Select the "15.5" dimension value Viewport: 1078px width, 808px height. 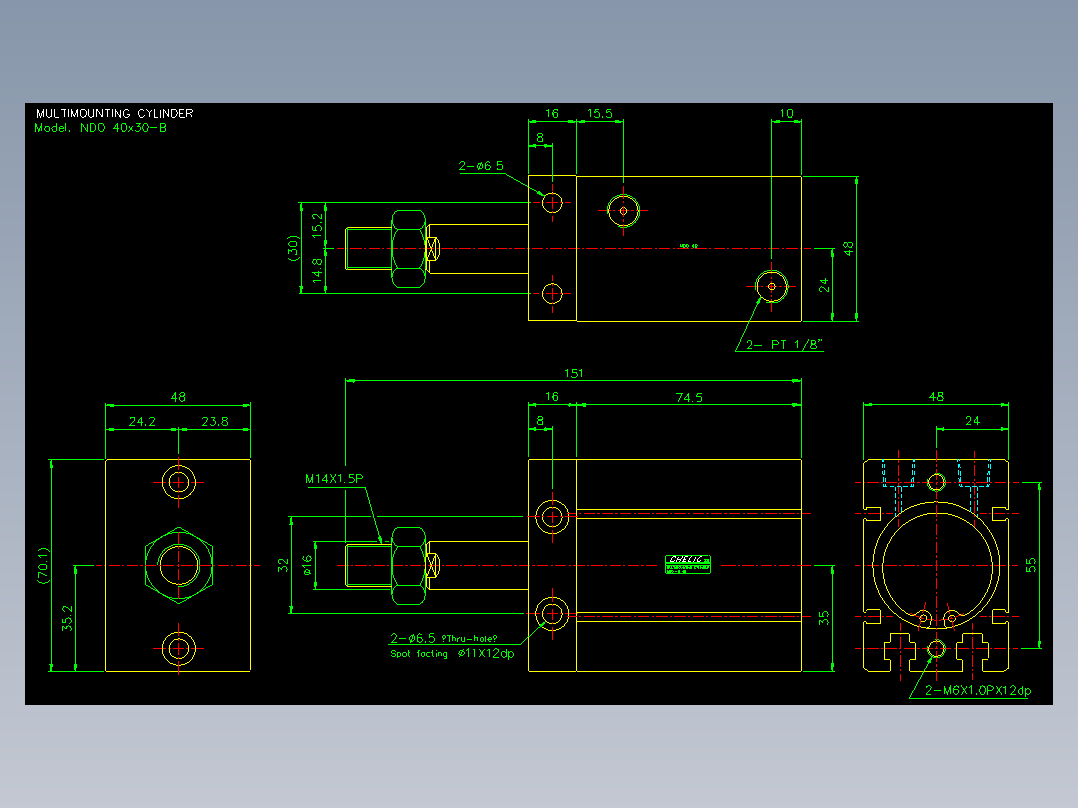(x=600, y=113)
